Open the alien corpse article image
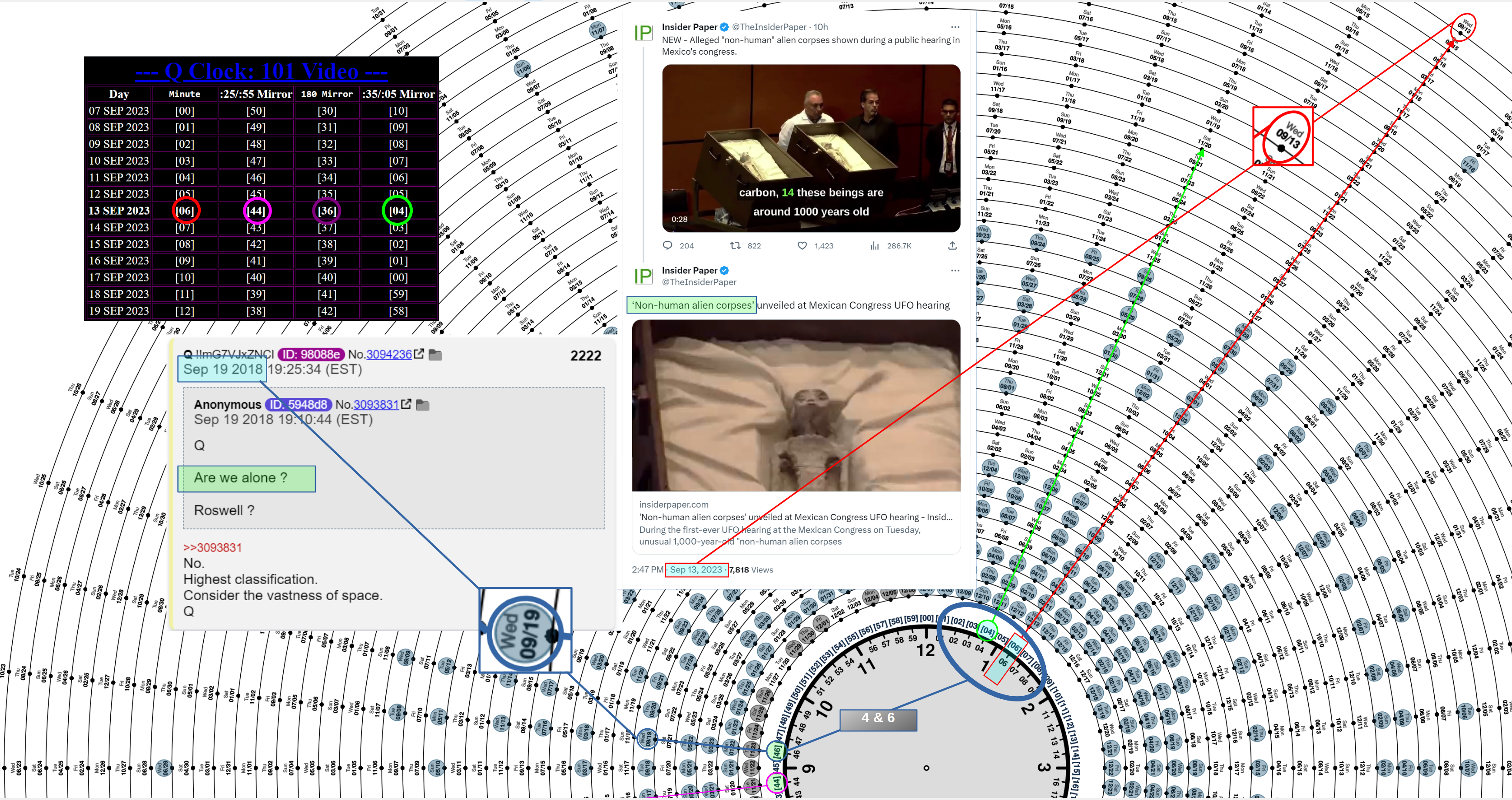The image size is (1512, 800). click(796, 405)
